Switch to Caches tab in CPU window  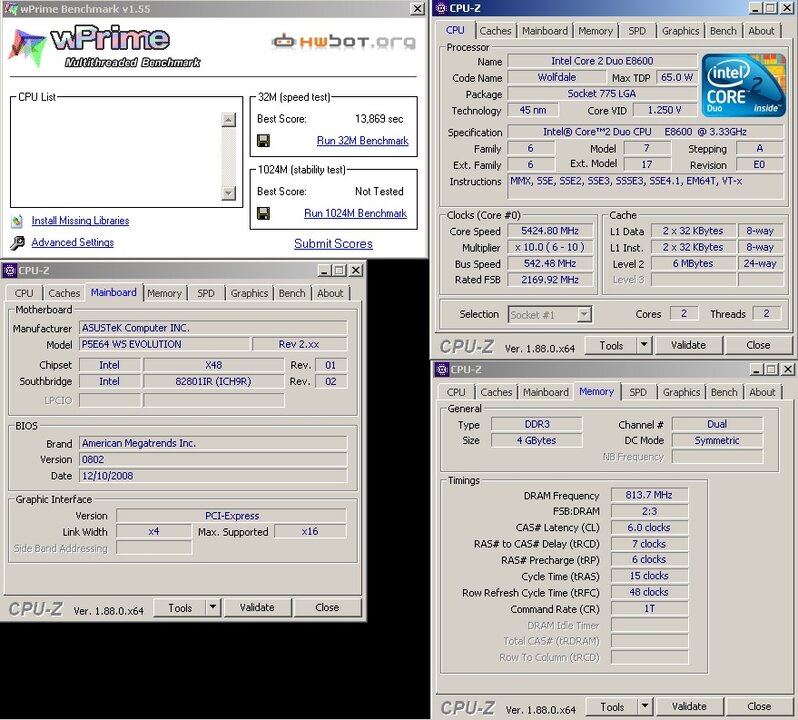click(x=495, y=31)
